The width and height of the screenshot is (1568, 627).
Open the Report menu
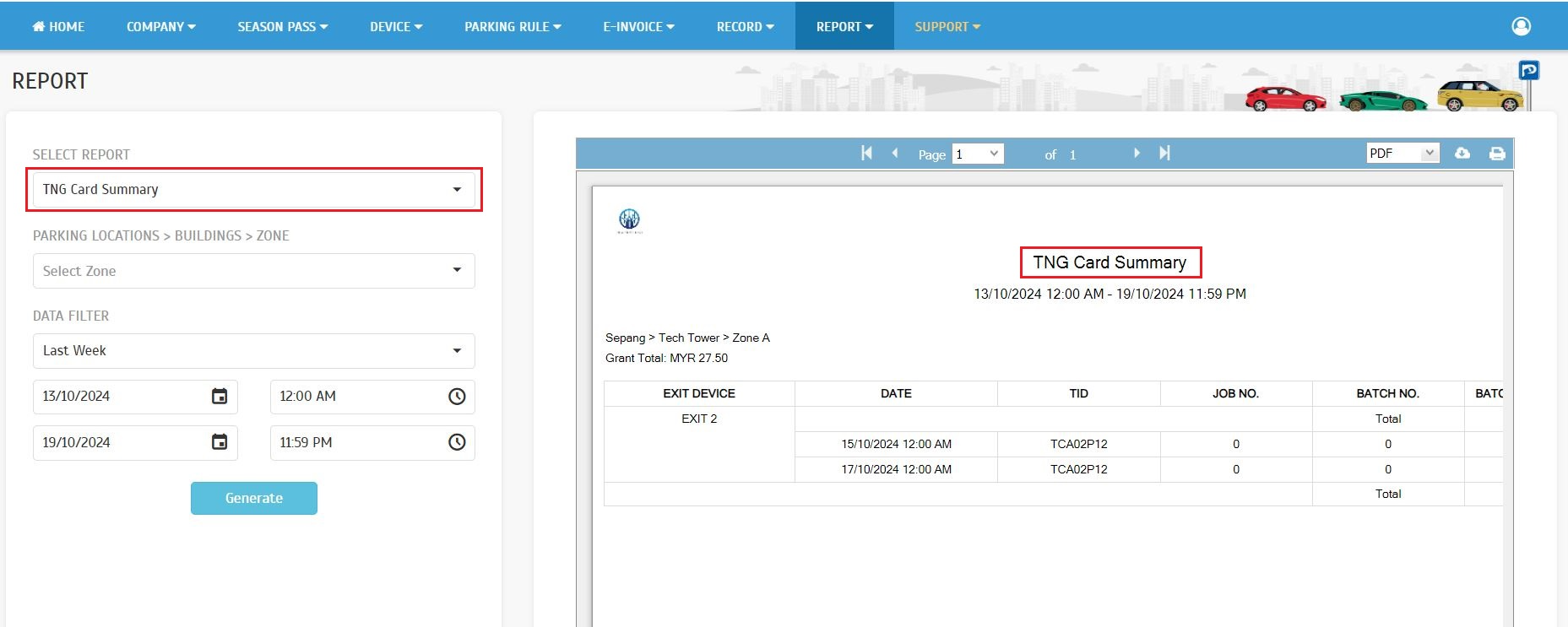tap(844, 26)
